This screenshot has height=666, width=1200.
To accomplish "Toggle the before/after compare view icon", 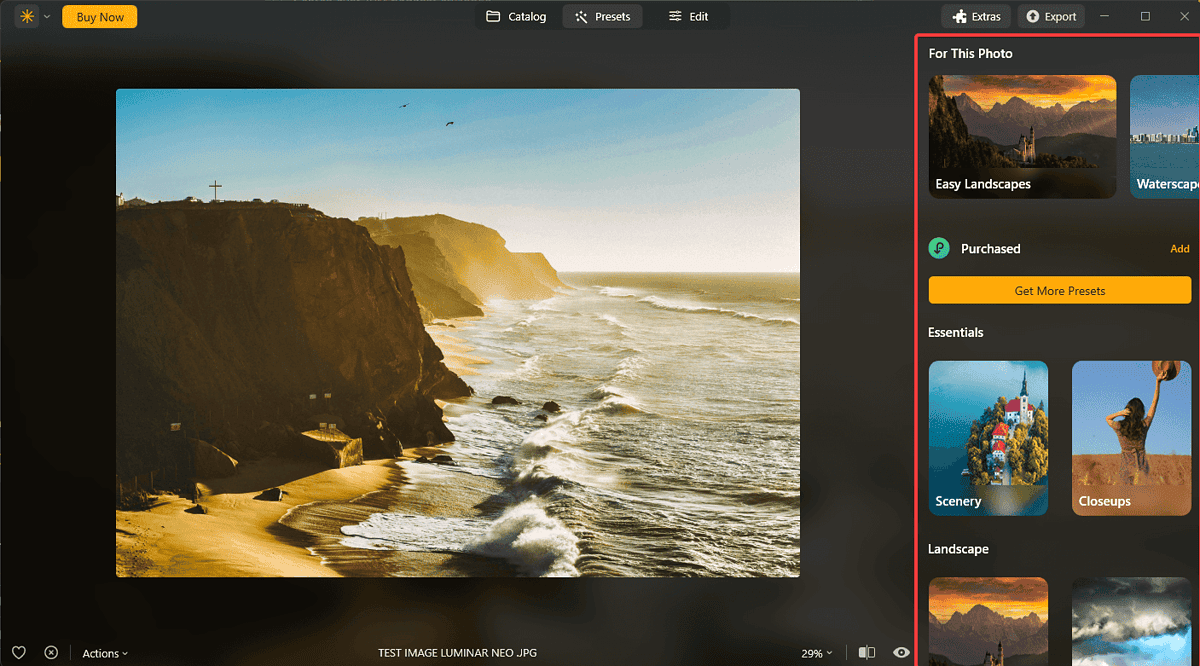I will coord(867,653).
